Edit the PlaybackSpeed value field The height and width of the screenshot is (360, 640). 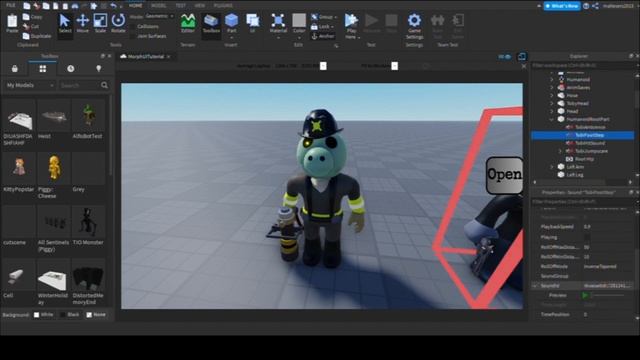point(607,227)
